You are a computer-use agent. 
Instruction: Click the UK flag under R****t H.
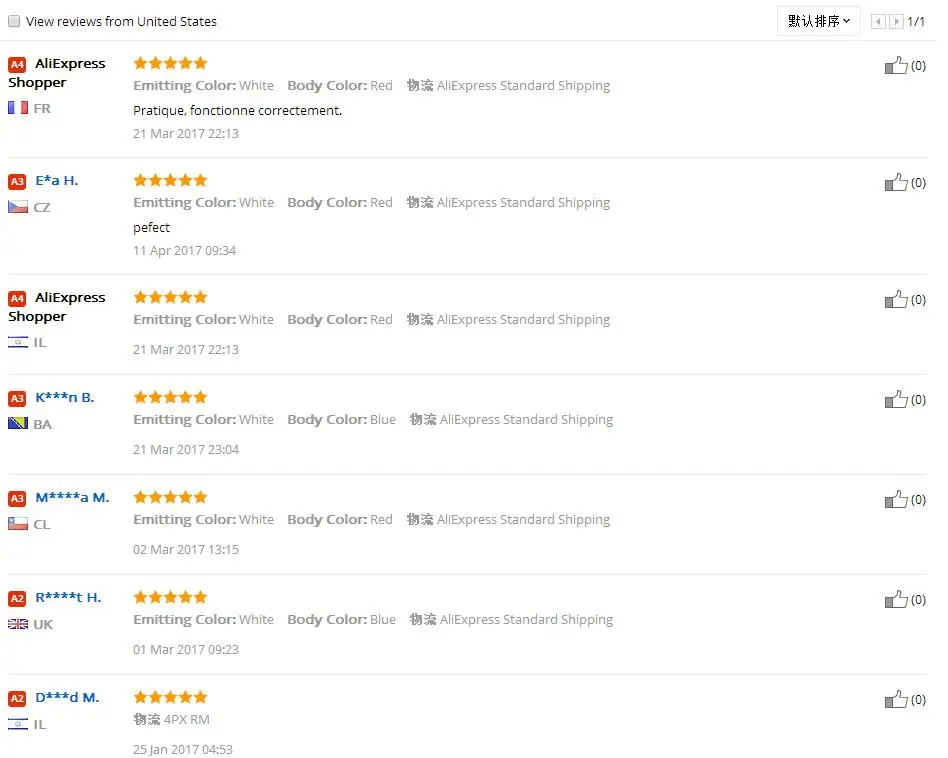[18, 624]
